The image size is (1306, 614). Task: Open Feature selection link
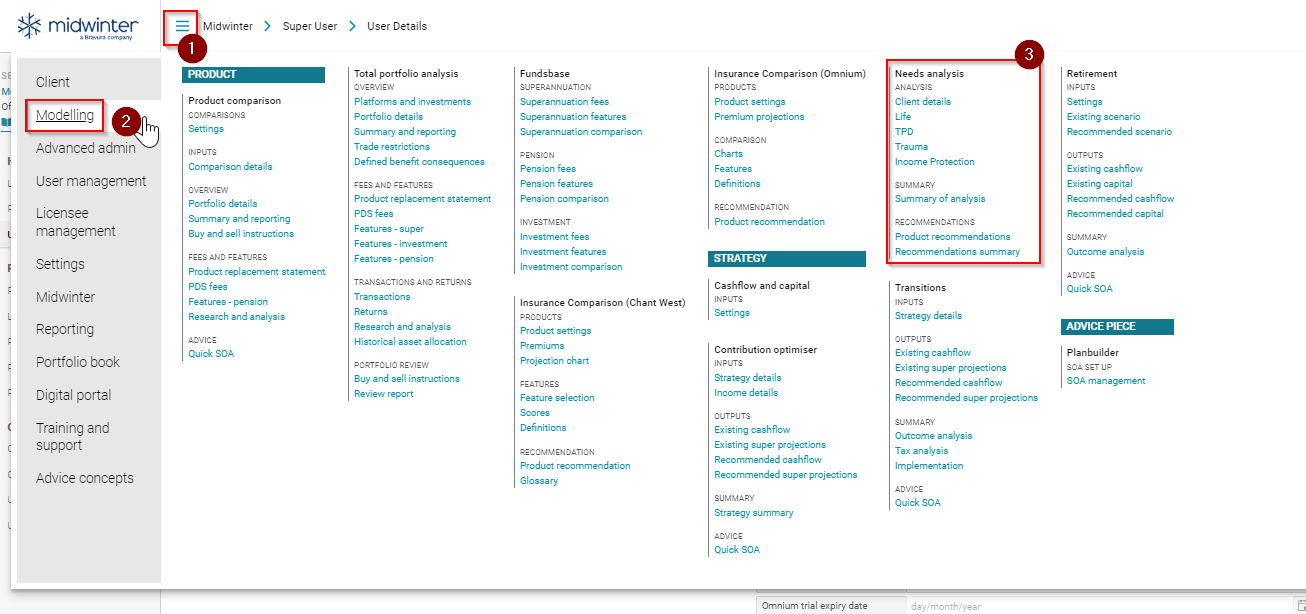pos(557,398)
